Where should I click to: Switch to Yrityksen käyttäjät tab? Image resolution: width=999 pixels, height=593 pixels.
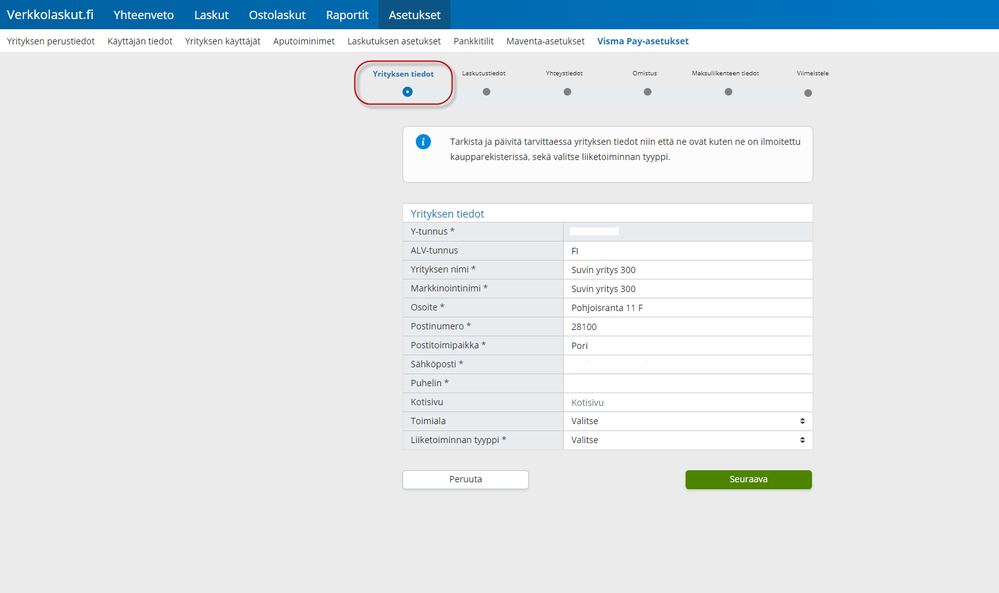click(222, 41)
